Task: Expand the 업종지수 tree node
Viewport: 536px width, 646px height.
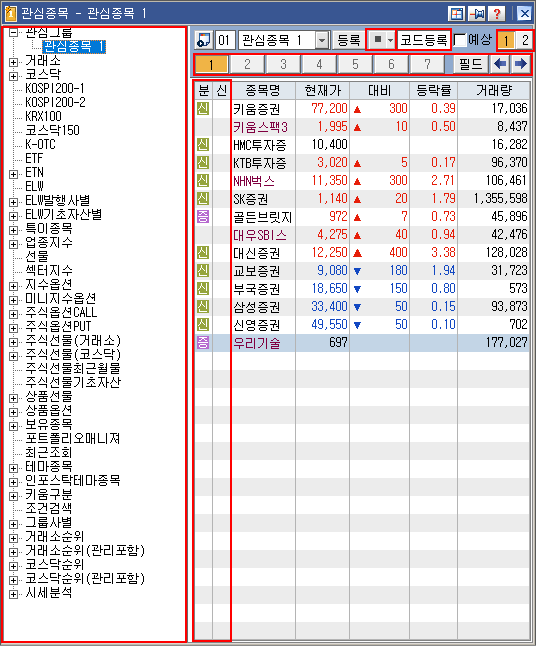Action: pos(13,244)
